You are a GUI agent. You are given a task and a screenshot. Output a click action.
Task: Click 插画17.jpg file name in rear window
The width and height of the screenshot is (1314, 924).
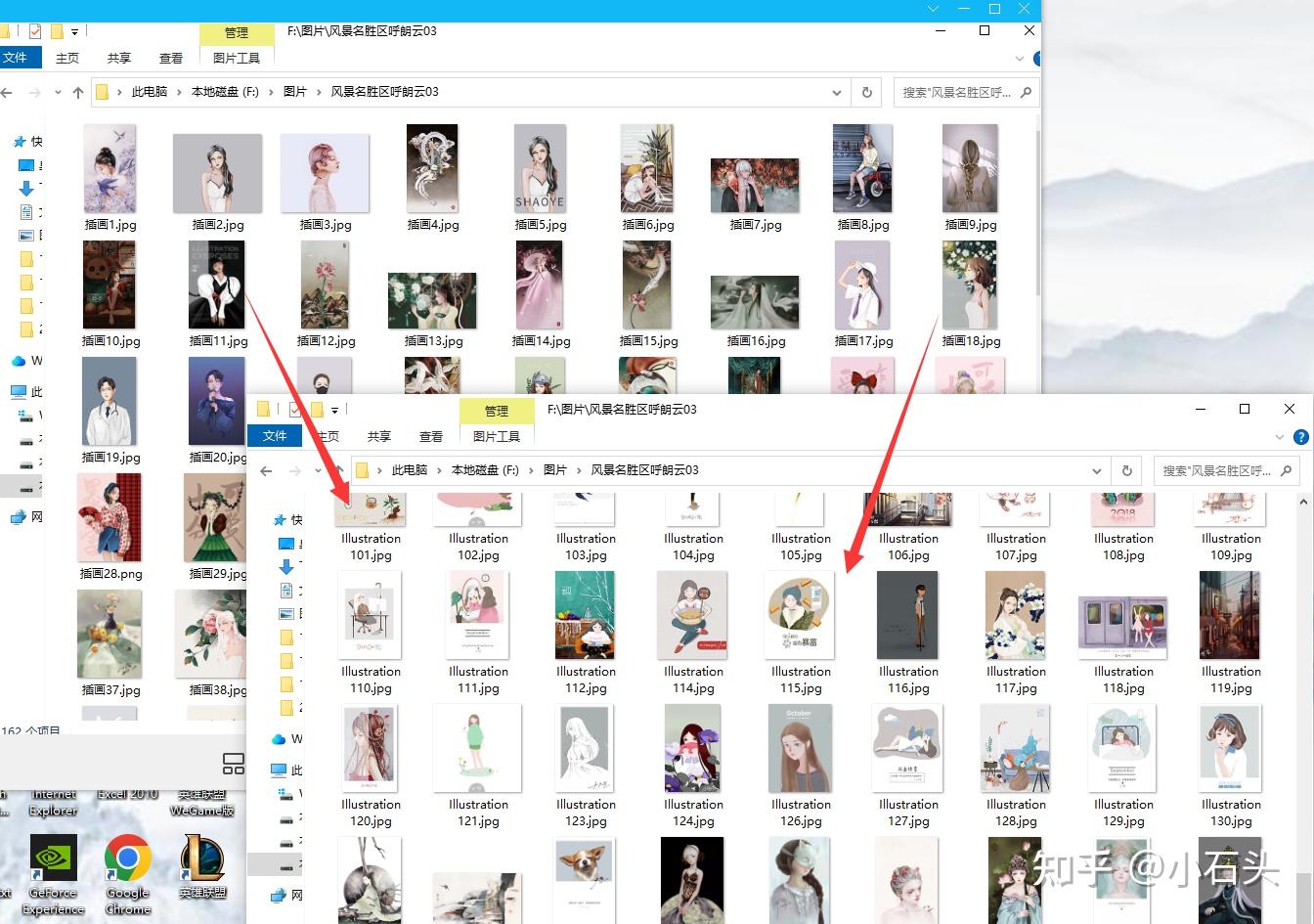[863, 341]
